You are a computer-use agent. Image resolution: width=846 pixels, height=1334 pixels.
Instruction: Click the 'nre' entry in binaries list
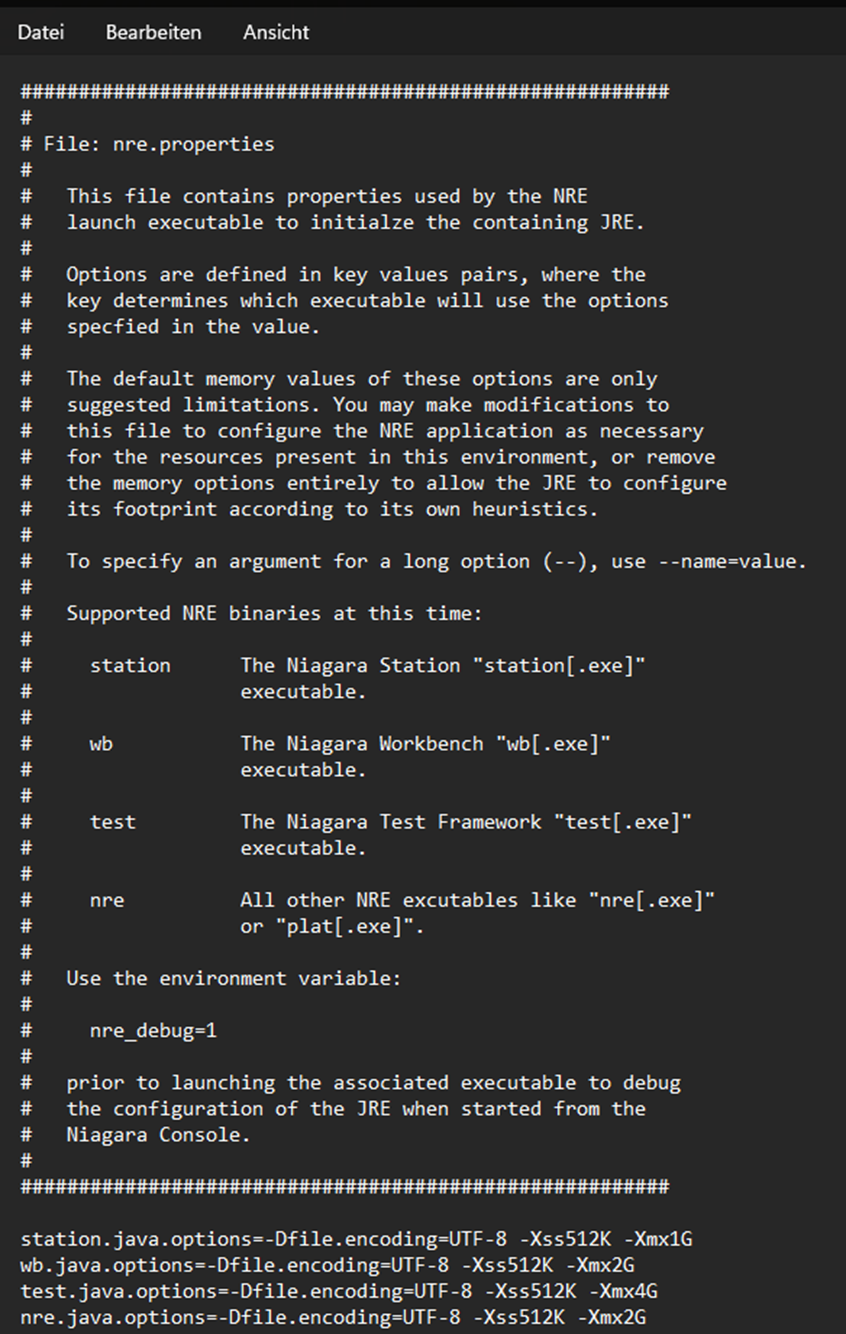click(107, 900)
